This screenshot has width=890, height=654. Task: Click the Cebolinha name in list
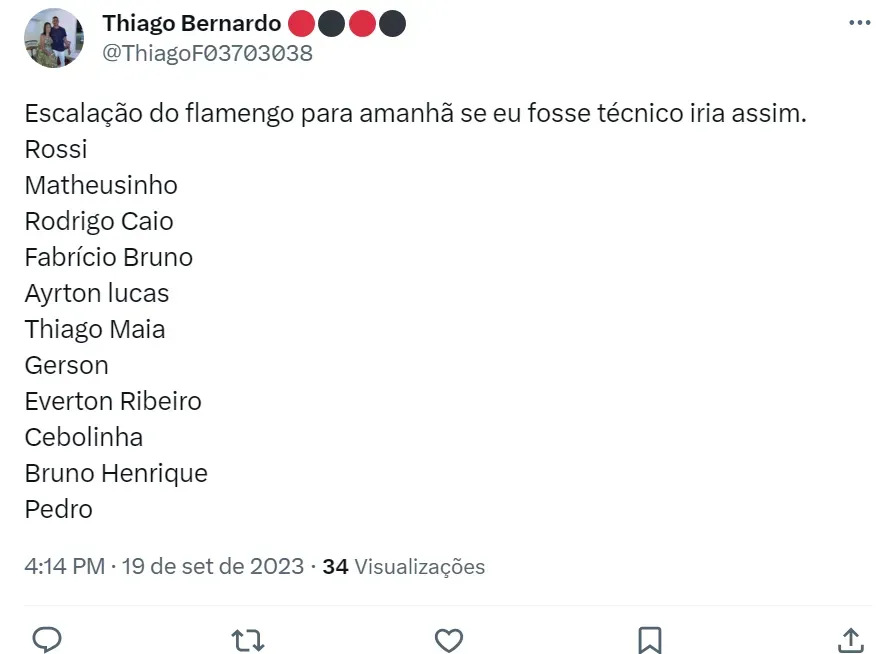(x=84, y=437)
